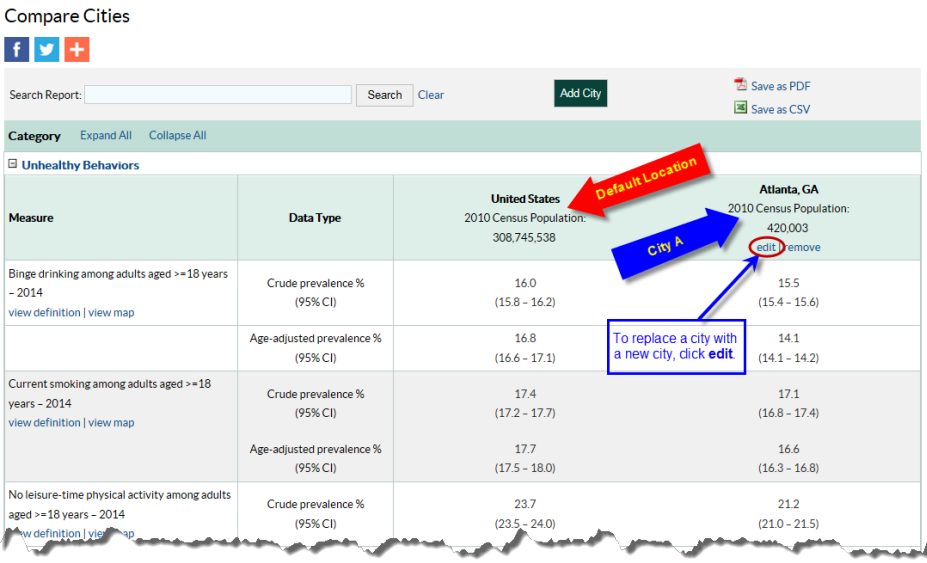
Task: View definition for Binge drinking measure
Action: [44, 312]
